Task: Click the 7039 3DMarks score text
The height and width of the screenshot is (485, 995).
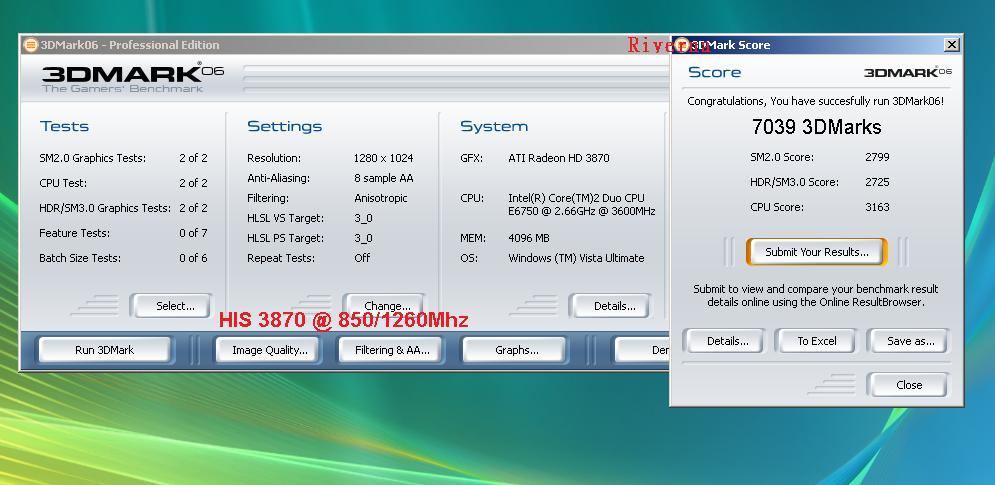Action: [x=817, y=127]
